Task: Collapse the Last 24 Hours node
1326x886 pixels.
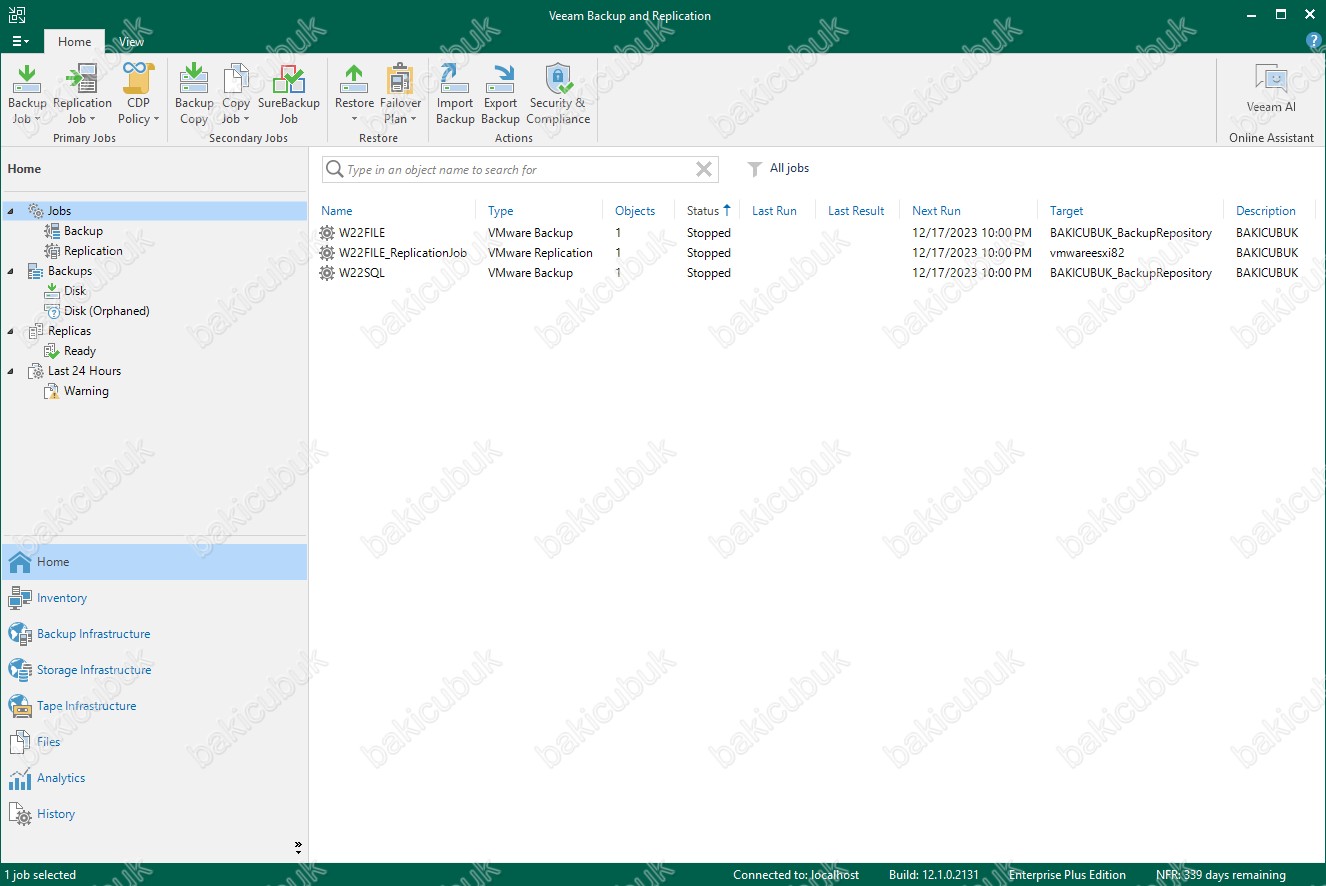Action: click(x=10, y=371)
